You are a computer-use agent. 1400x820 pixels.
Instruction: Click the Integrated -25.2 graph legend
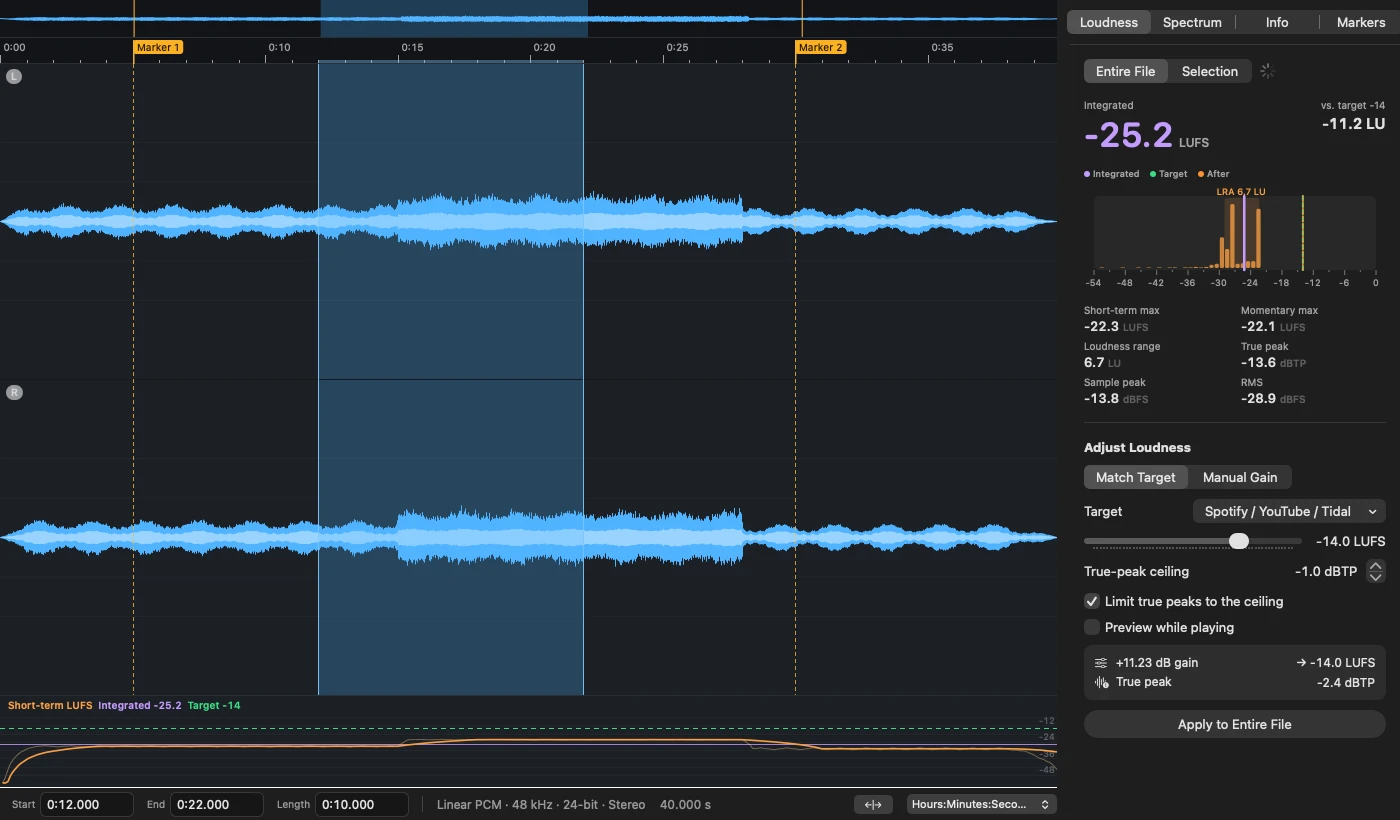pos(140,706)
